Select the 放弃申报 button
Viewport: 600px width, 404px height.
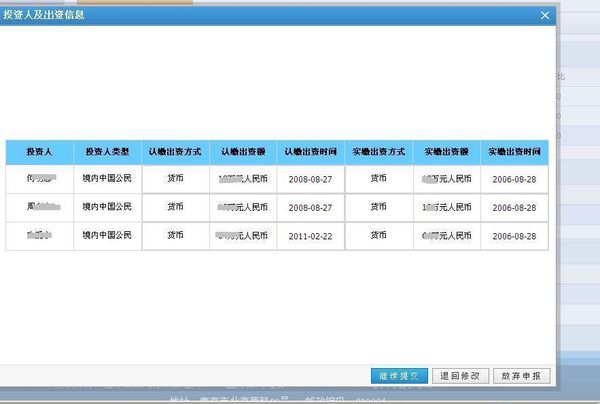tap(522, 376)
